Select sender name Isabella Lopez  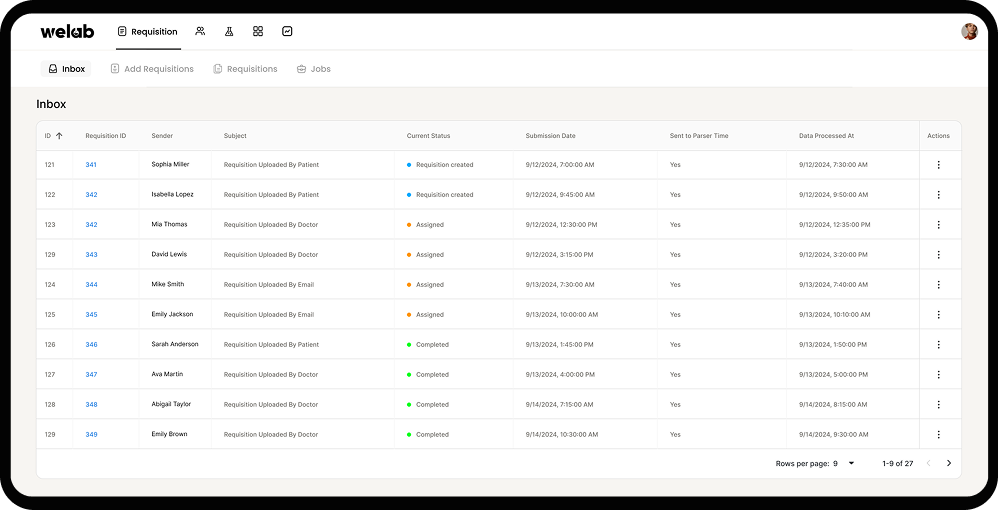point(172,194)
